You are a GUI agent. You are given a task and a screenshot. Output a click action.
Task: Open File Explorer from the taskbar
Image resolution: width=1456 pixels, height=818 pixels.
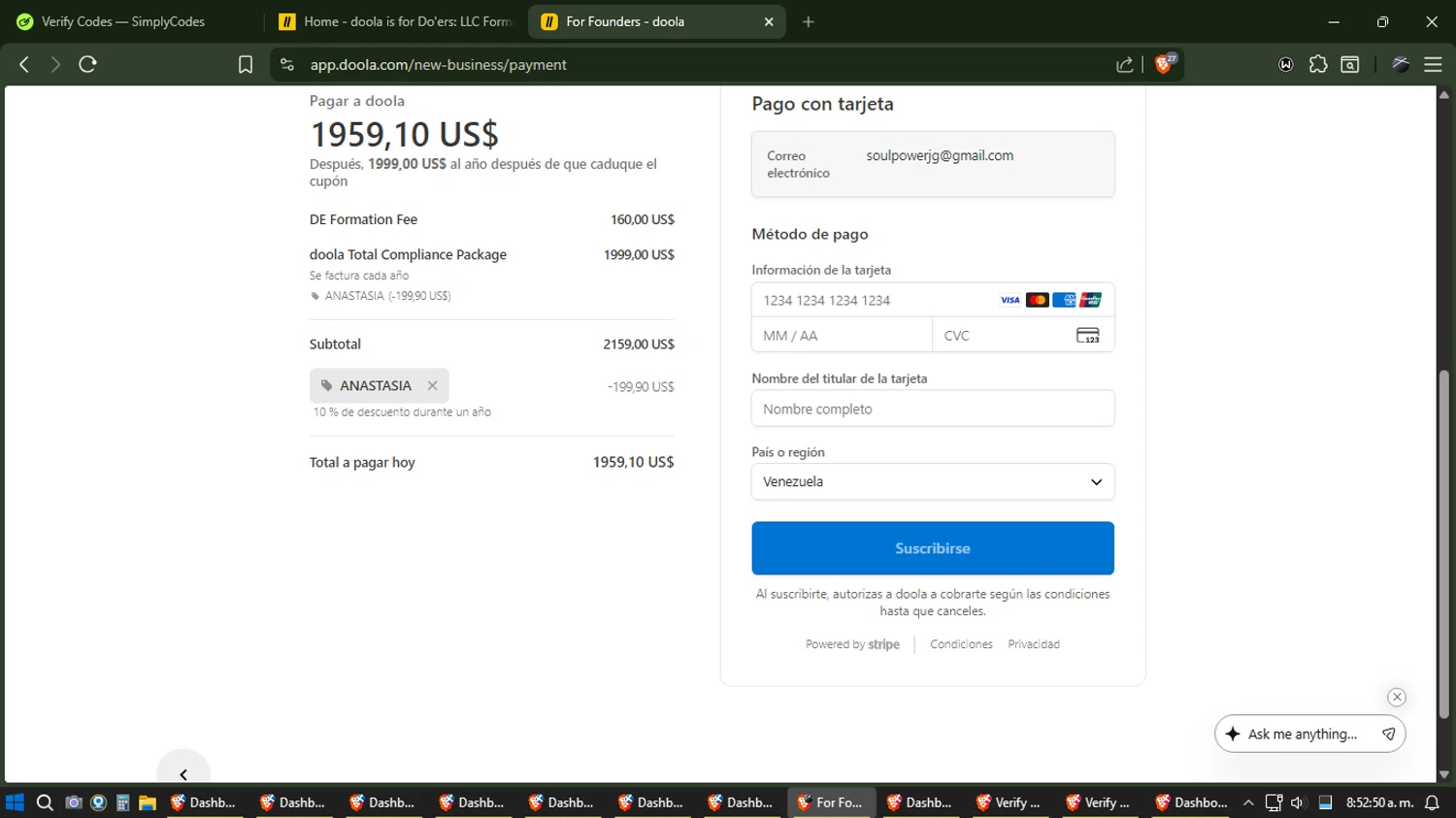(x=148, y=802)
